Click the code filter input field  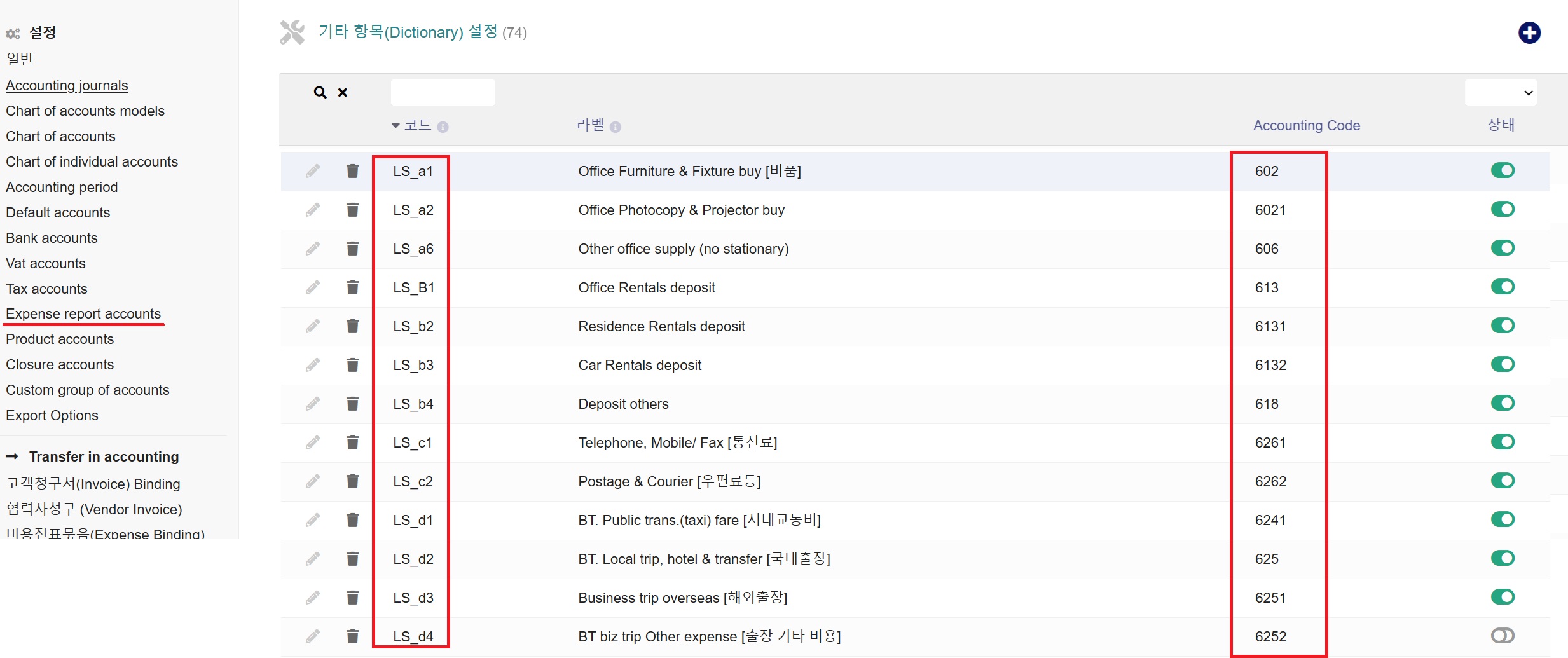(443, 93)
